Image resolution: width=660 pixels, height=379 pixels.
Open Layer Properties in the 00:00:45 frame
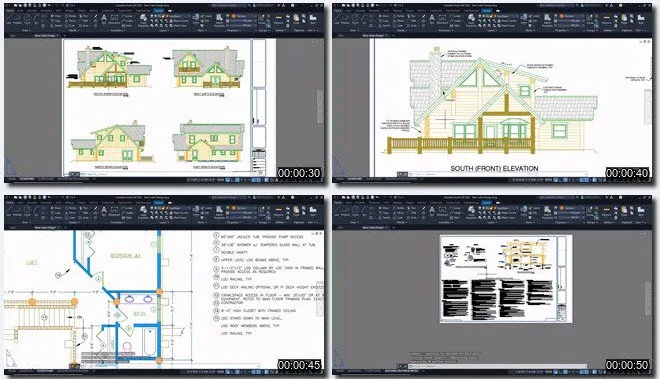[x=143, y=211]
